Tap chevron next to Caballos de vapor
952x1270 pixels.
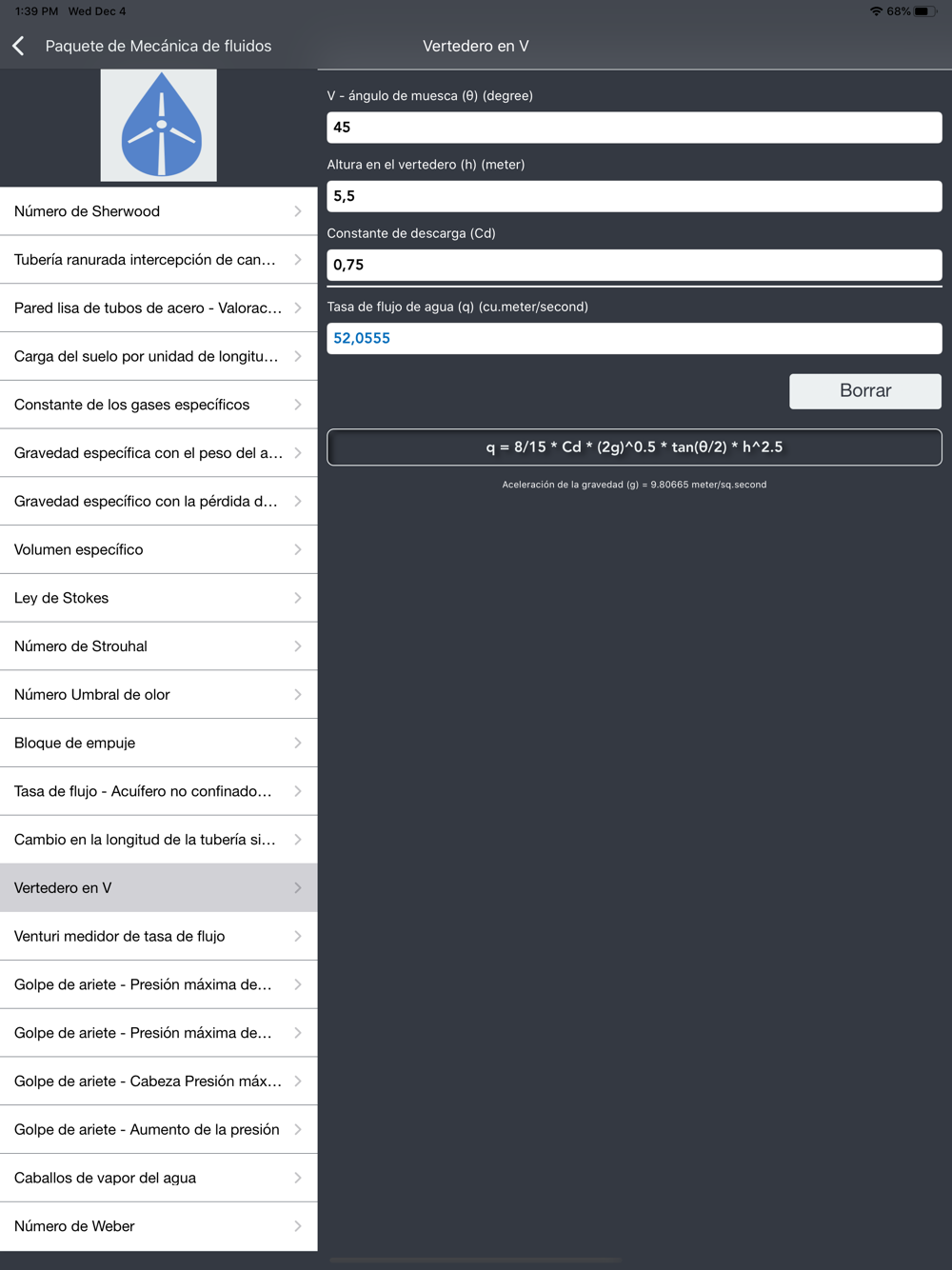298,1179
